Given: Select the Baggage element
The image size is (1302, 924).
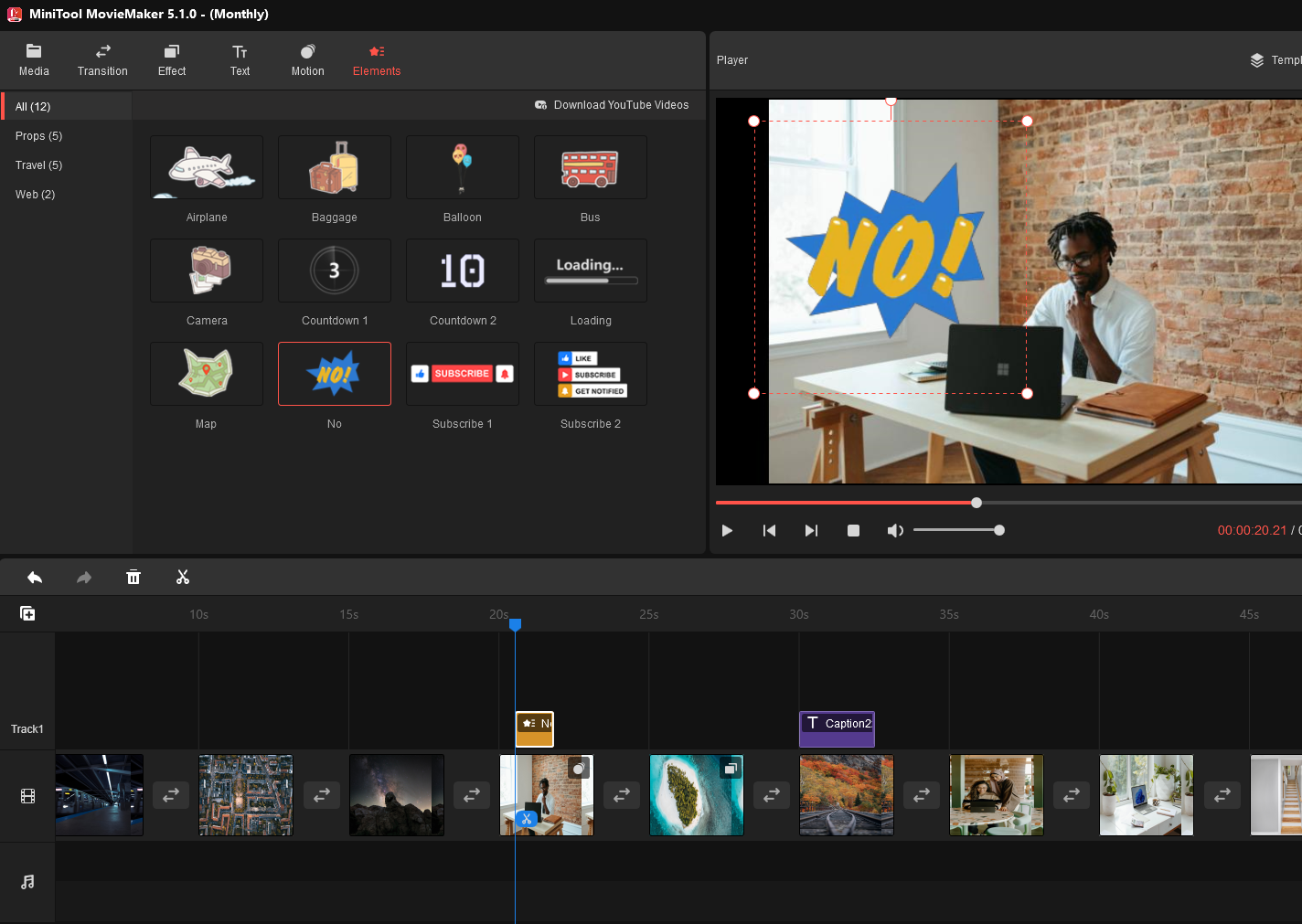Looking at the screenshot, I should [x=335, y=167].
